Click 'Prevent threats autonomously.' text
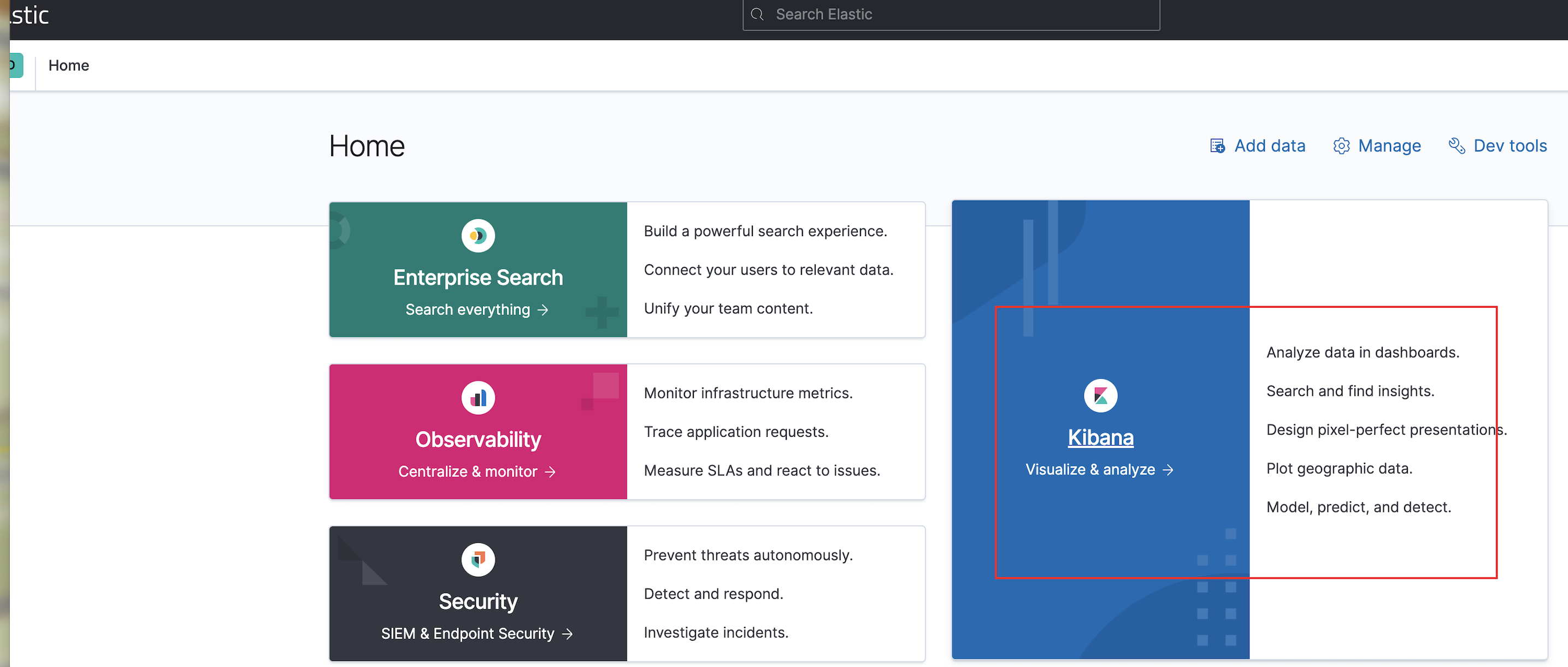 (x=748, y=555)
